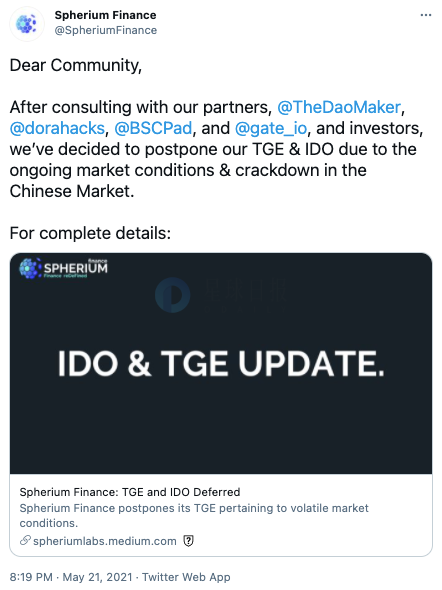The image size is (442, 590).
Task: Click the Spherium Finance profile avatar
Action: tap(27, 24)
